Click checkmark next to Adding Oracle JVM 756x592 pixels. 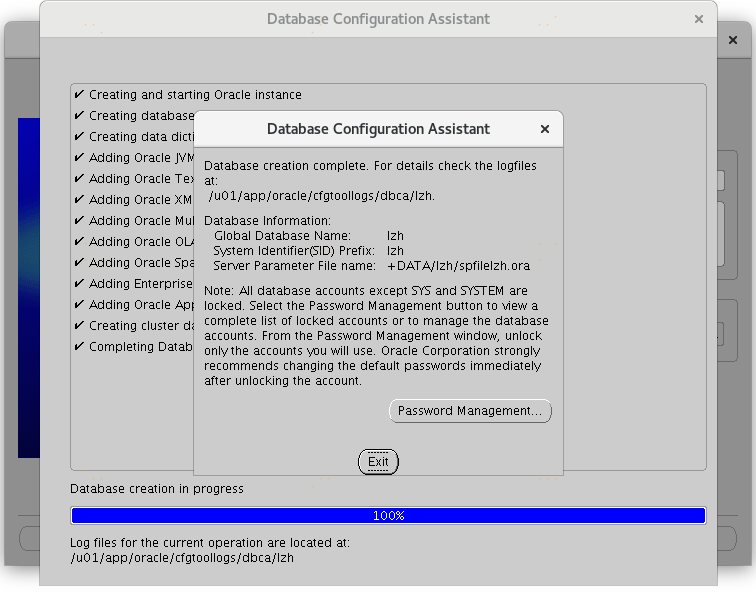[79, 158]
